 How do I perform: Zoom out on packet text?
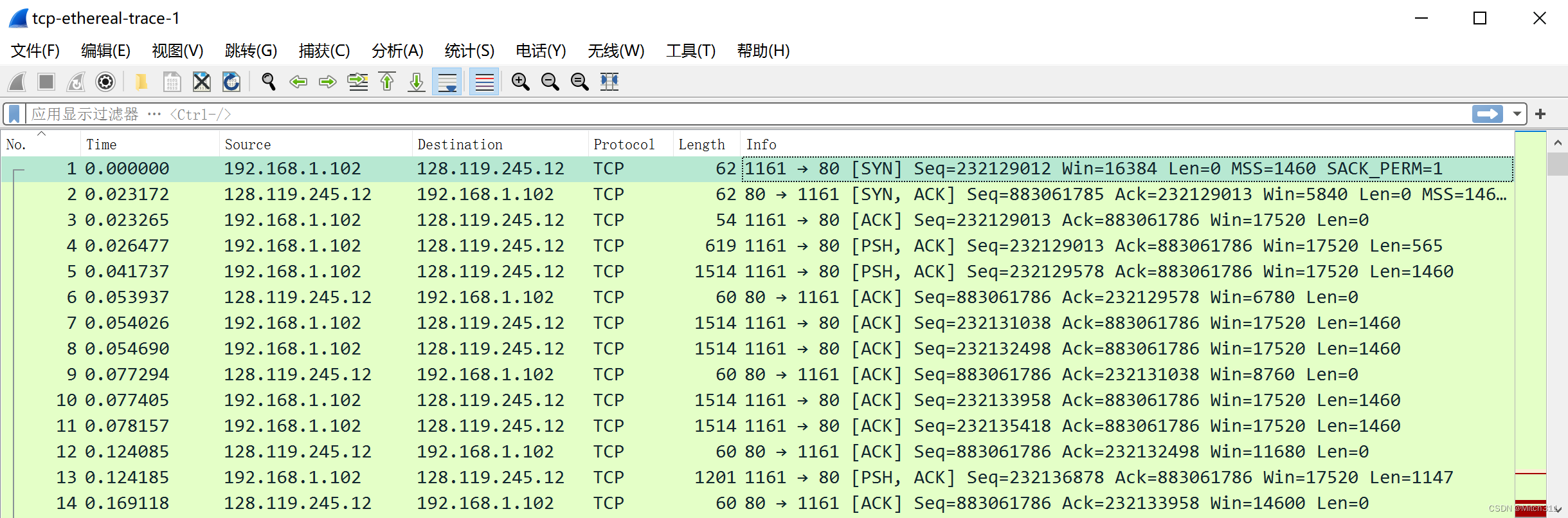click(550, 82)
